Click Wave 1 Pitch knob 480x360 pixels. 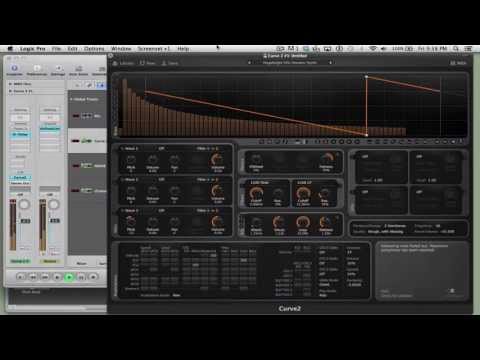coord(131,160)
